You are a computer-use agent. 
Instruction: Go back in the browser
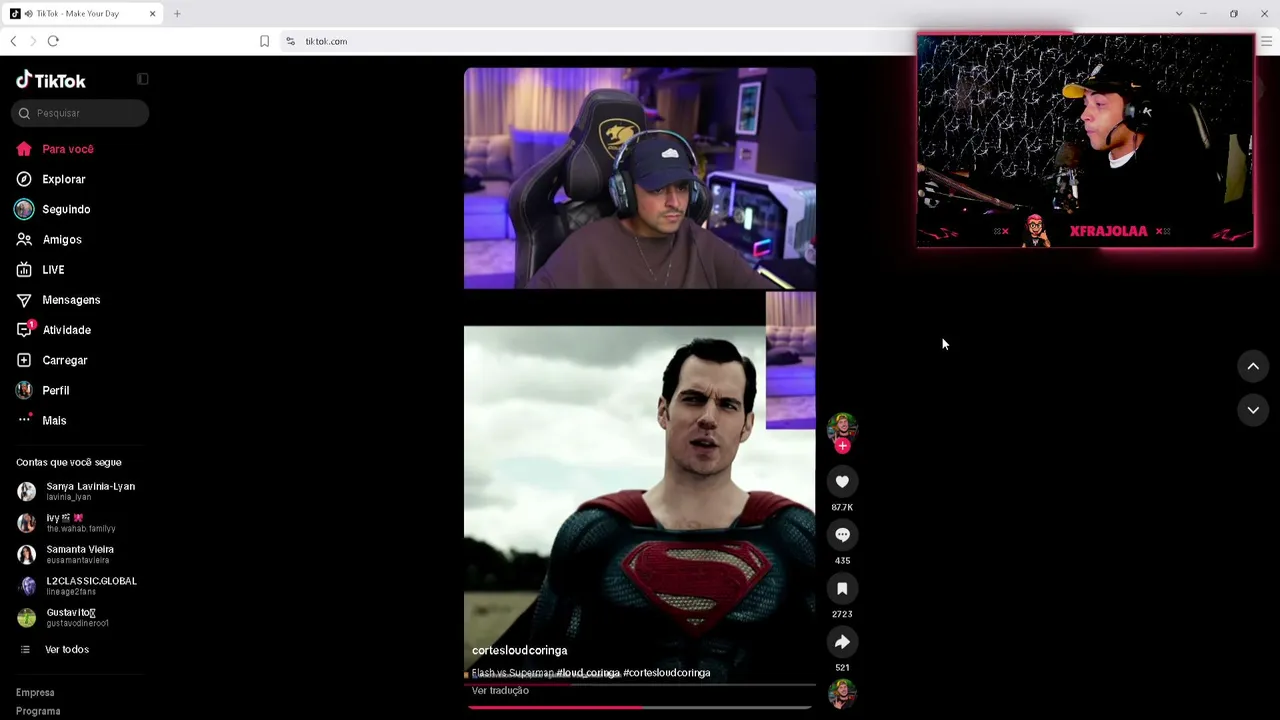[13, 41]
